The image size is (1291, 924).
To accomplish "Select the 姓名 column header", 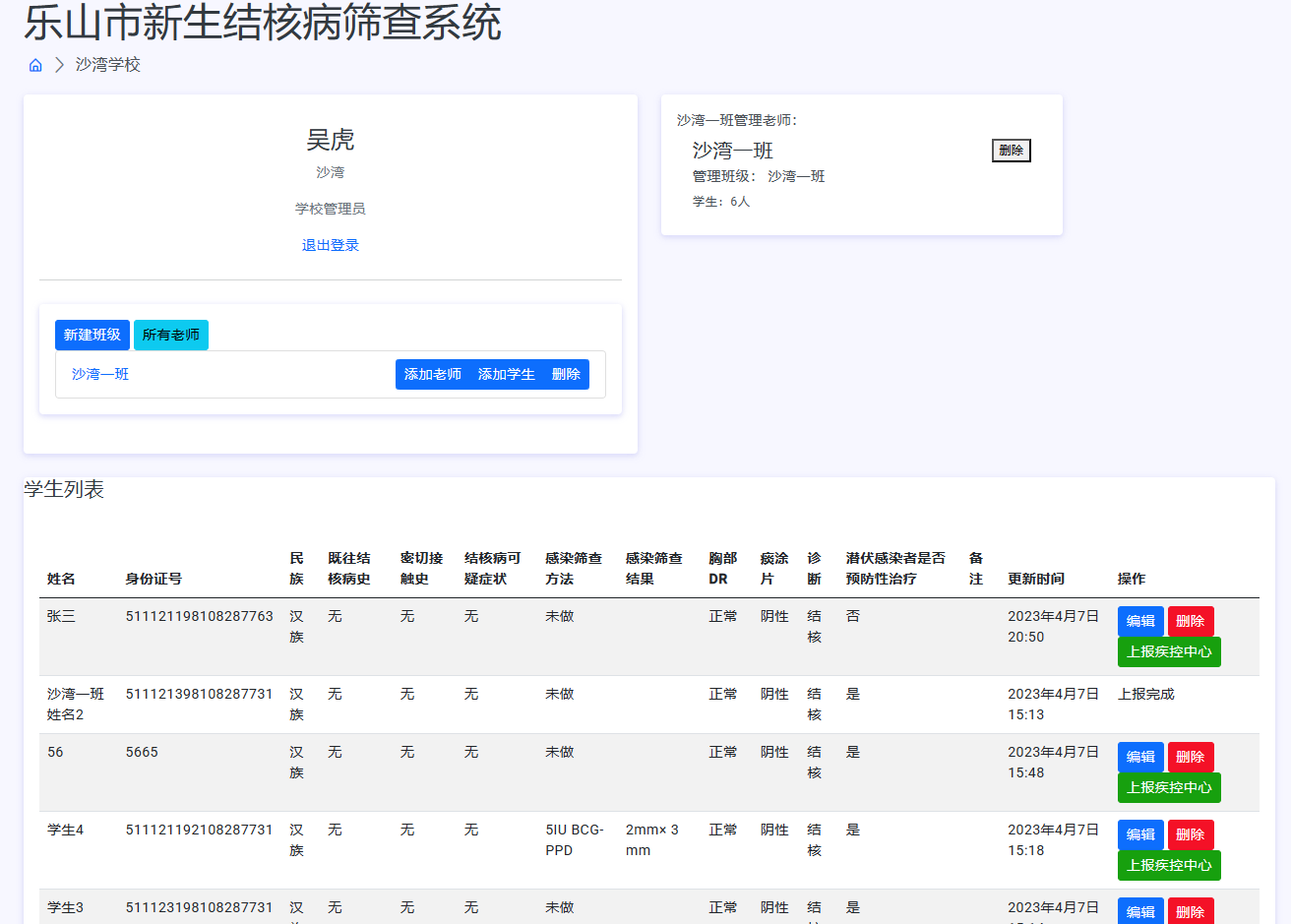I will [61, 579].
